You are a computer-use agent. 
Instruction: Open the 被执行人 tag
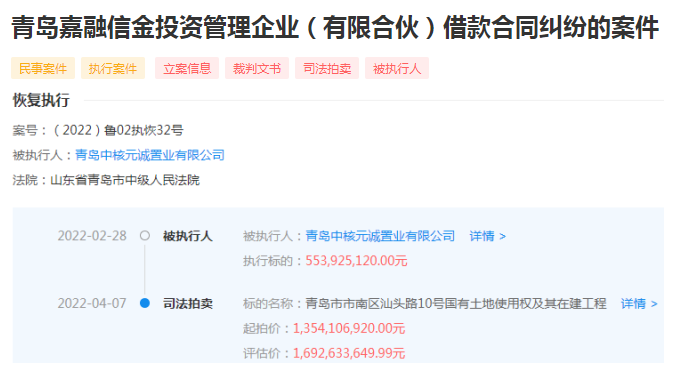397,68
